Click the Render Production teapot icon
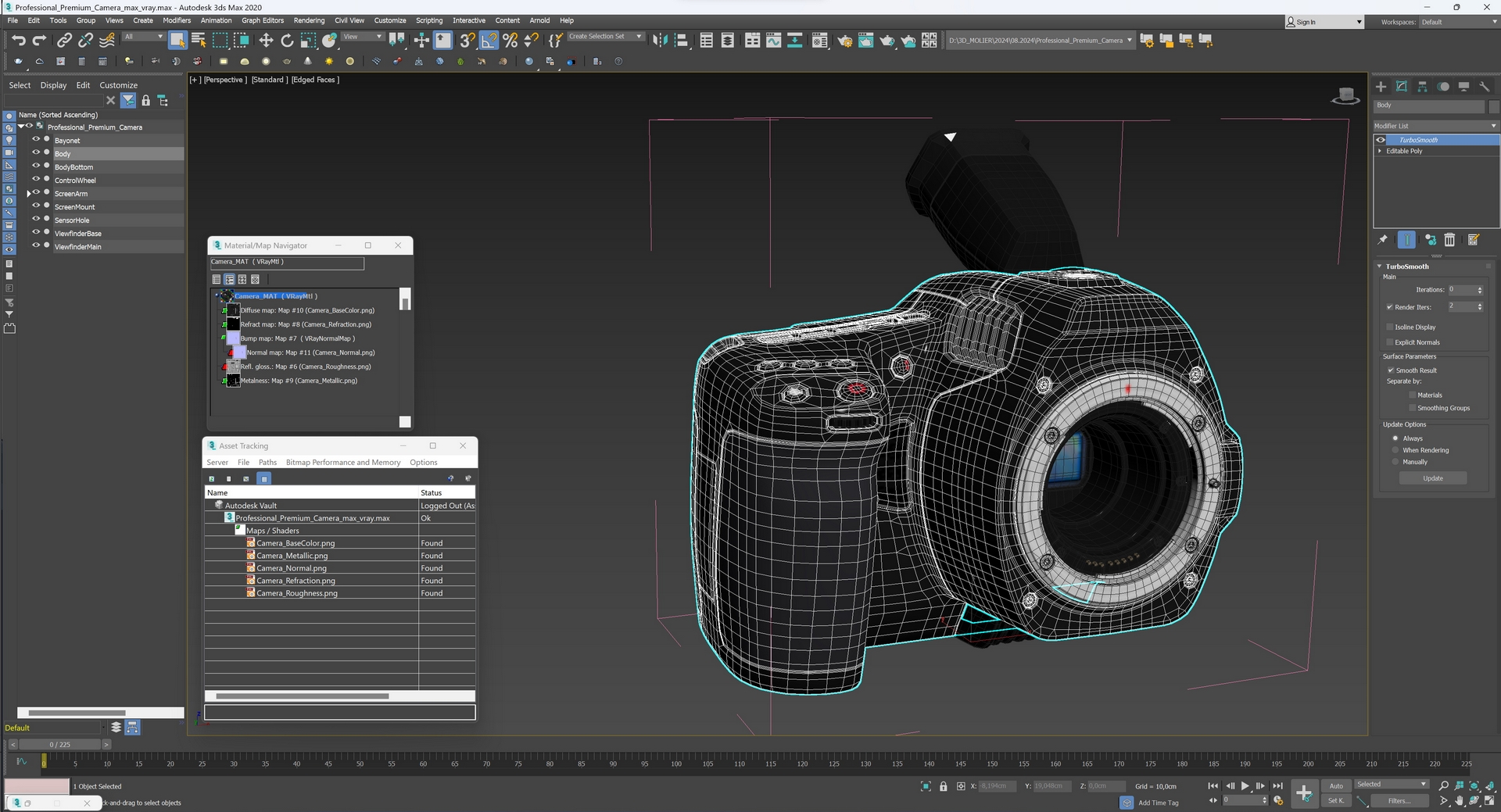Image resolution: width=1501 pixels, height=812 pixels. coord(887,40)
